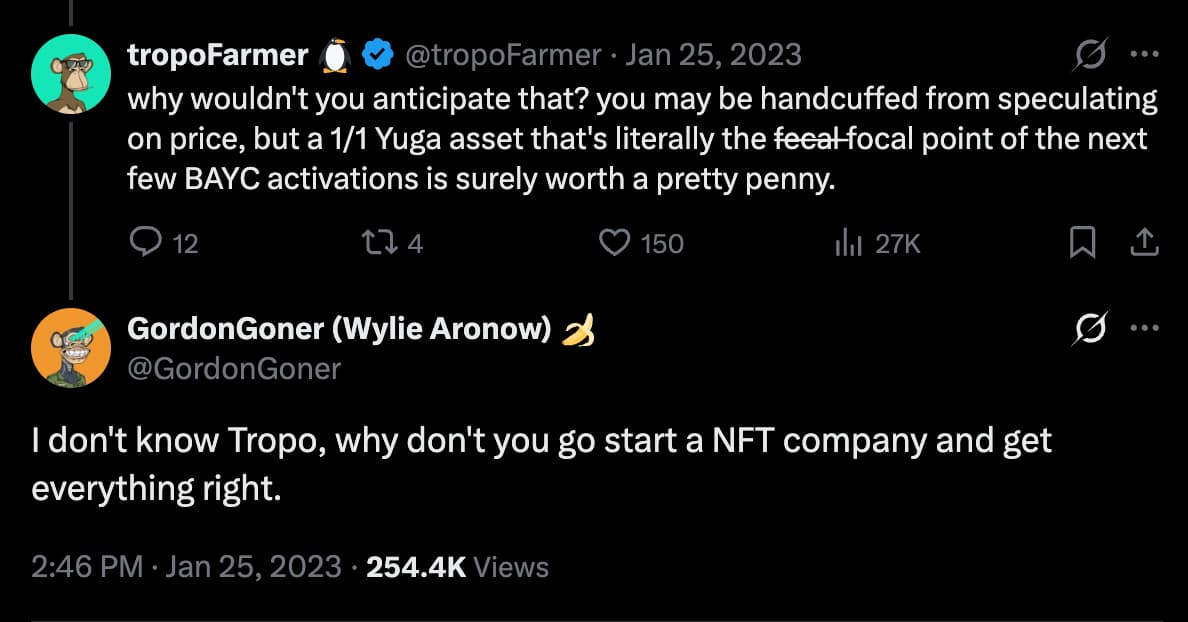View analytics on tropoFarmer's tweet
The height and width of the screenshot is (622, 1188).
point(848,243)
